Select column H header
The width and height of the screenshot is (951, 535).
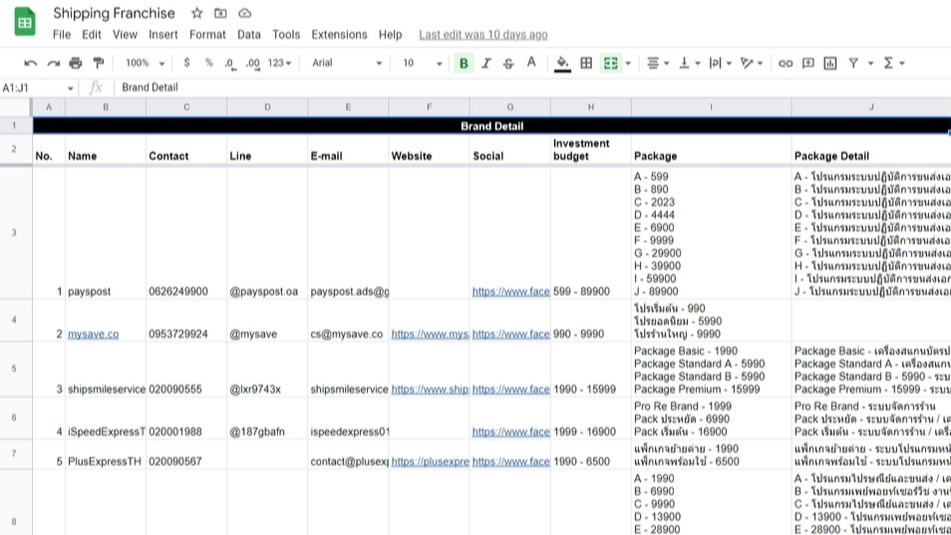(x=591, y=107)
